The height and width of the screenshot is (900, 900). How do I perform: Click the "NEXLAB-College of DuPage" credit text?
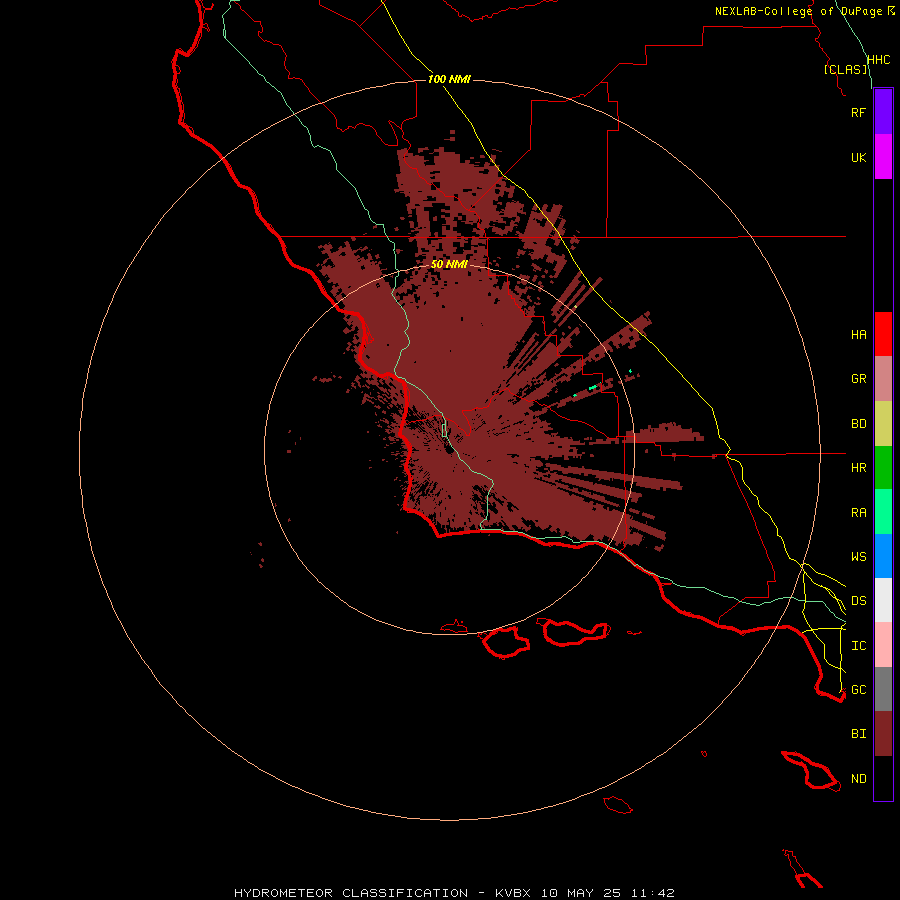tap(798, 11)
